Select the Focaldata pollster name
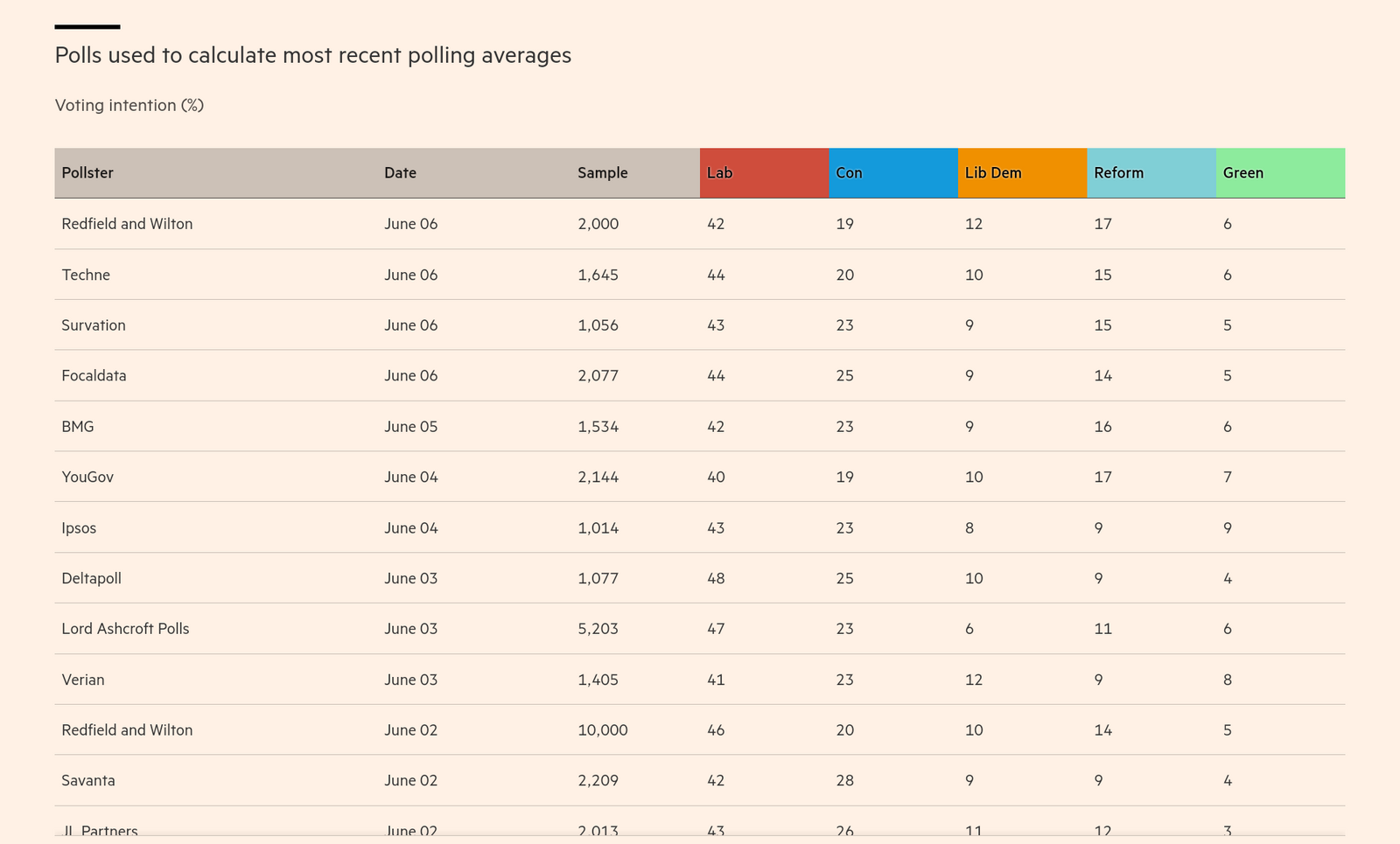The height and width of the screenshot is (844, 1400). pos(94,376)
